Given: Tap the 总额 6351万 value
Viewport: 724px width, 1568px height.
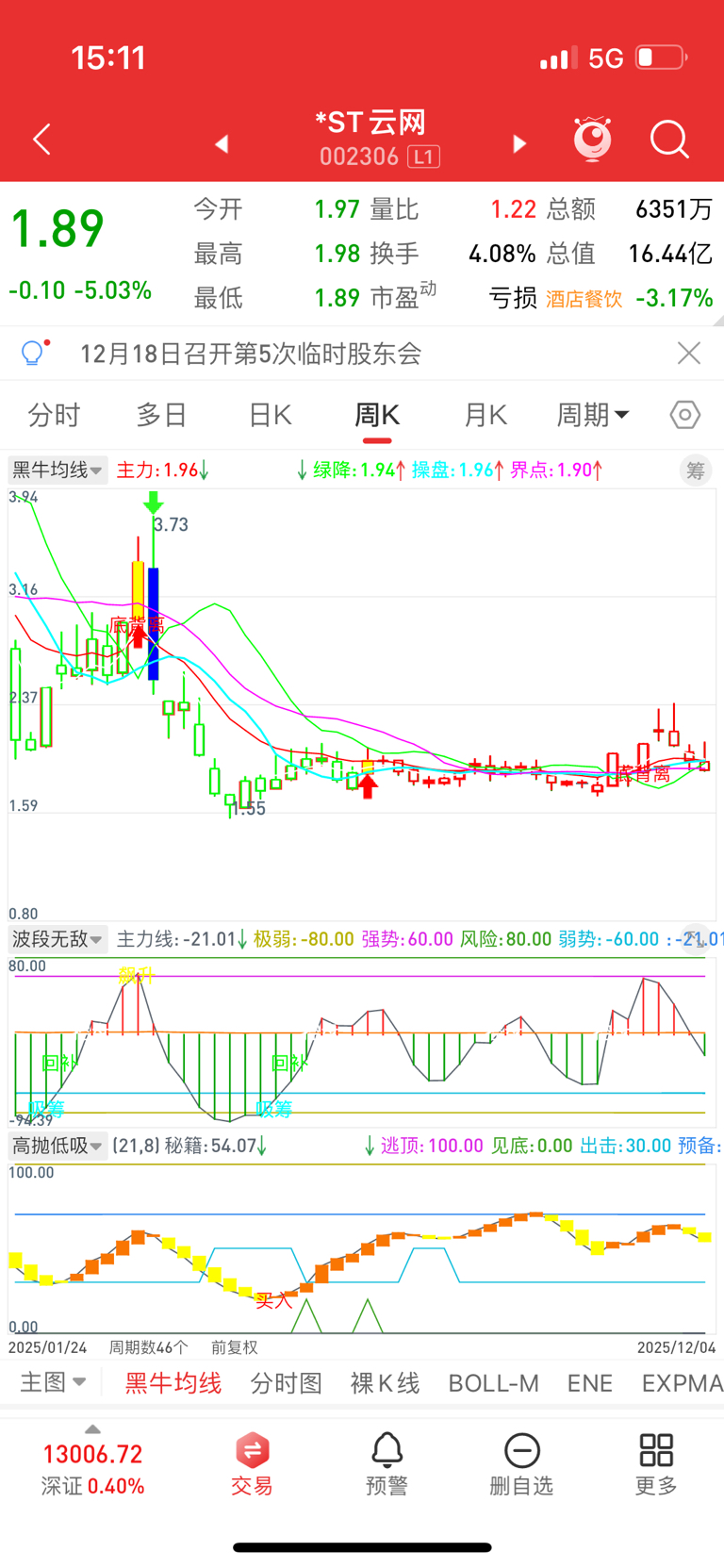Looking at the screenshot, I should [674, 208].
